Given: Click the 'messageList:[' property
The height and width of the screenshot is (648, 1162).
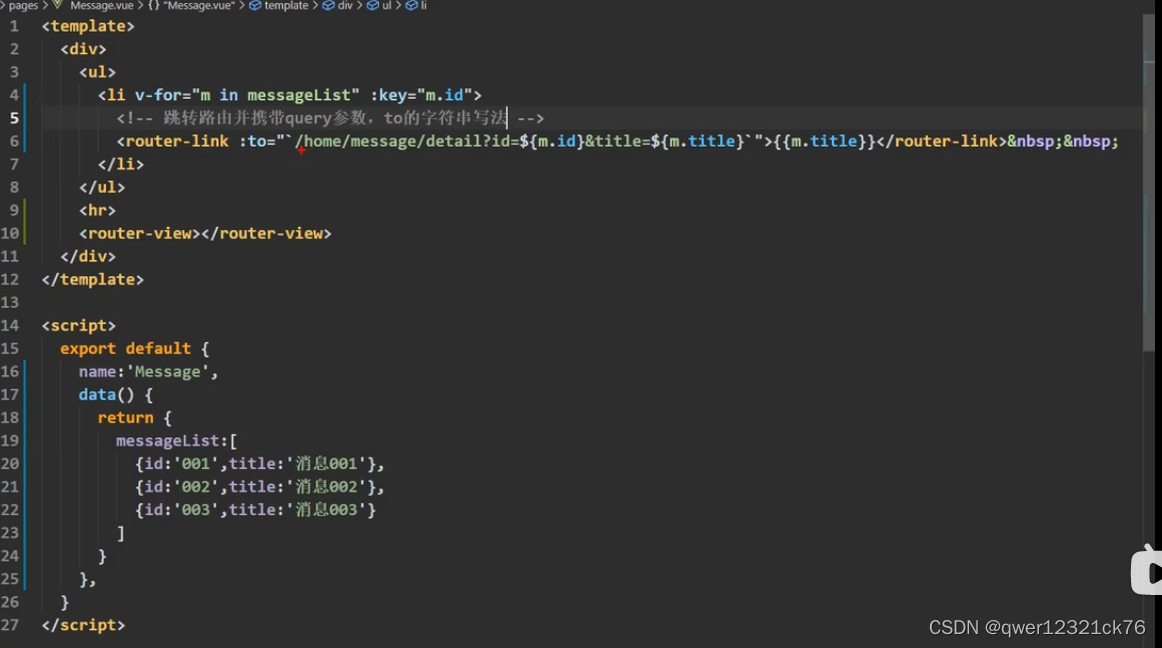Looking at the screenshot, I should 176,440.
